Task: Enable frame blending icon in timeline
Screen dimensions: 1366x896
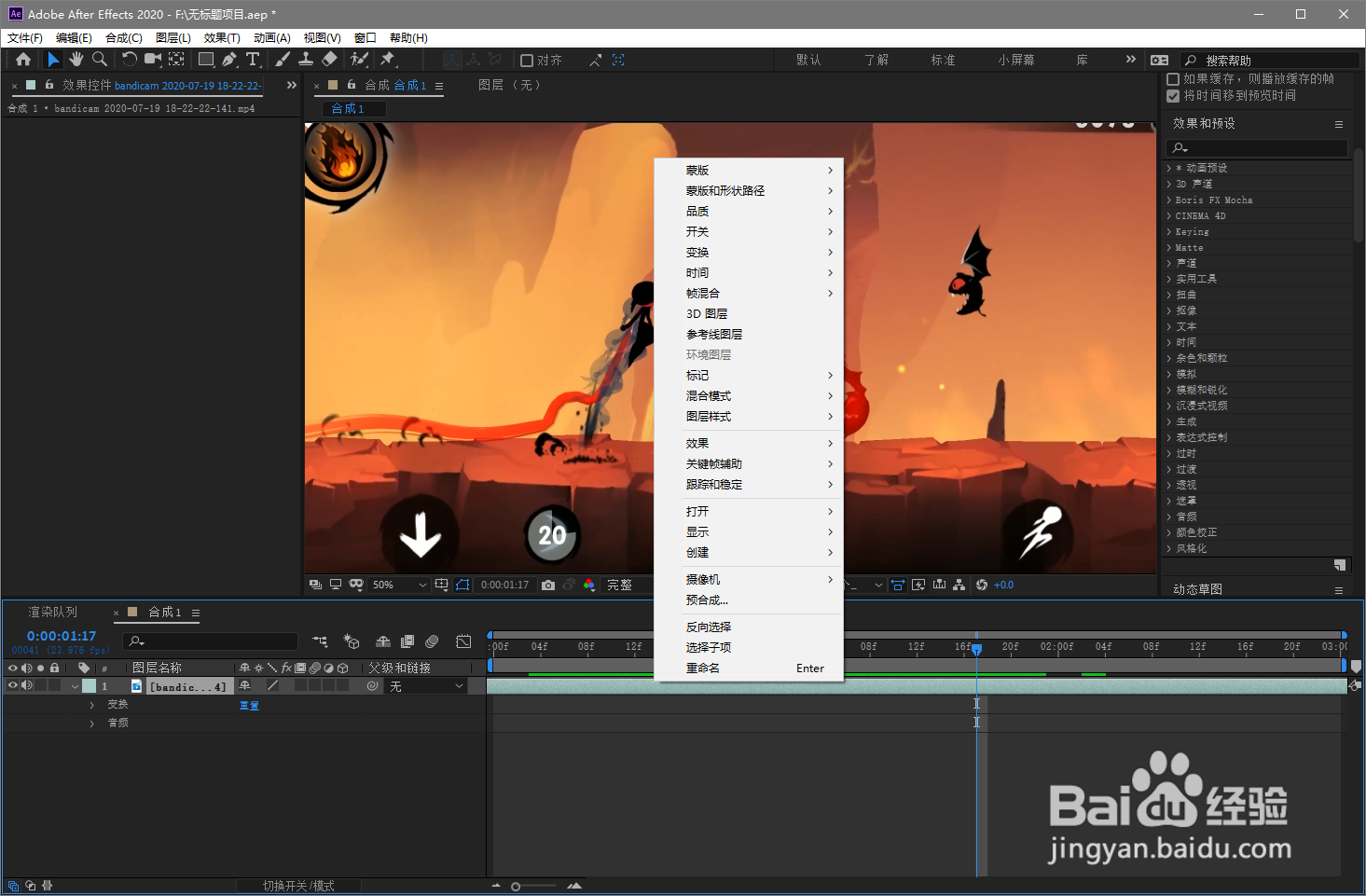Action: click(407, 641)
